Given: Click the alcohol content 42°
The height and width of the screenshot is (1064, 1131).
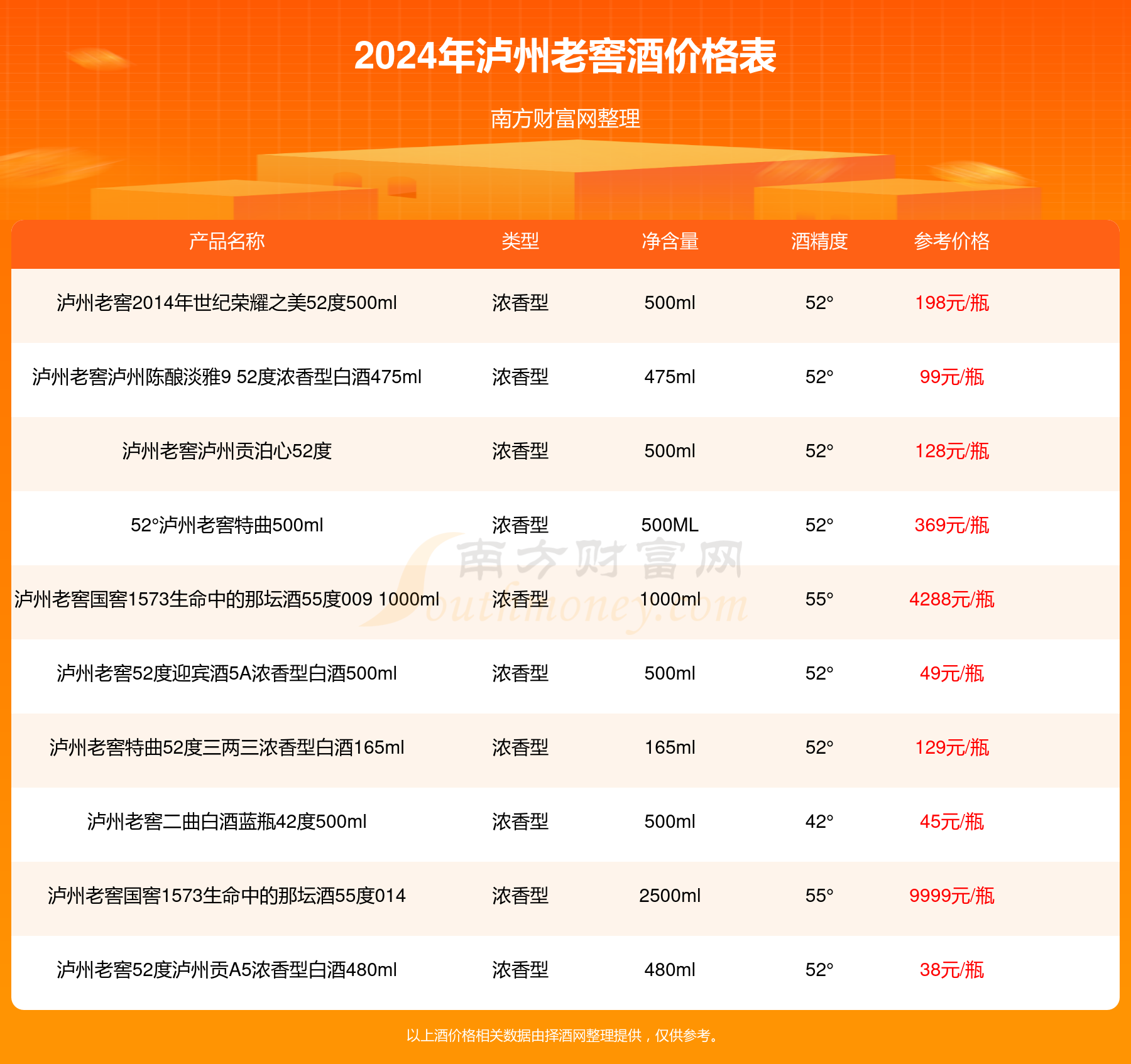Looking at the screenshot, I should [x=819, y=822].
